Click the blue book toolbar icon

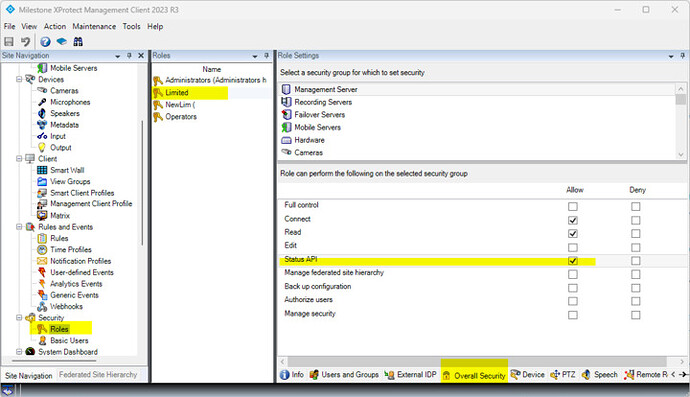pyautogui.click(x=62, y=41)
